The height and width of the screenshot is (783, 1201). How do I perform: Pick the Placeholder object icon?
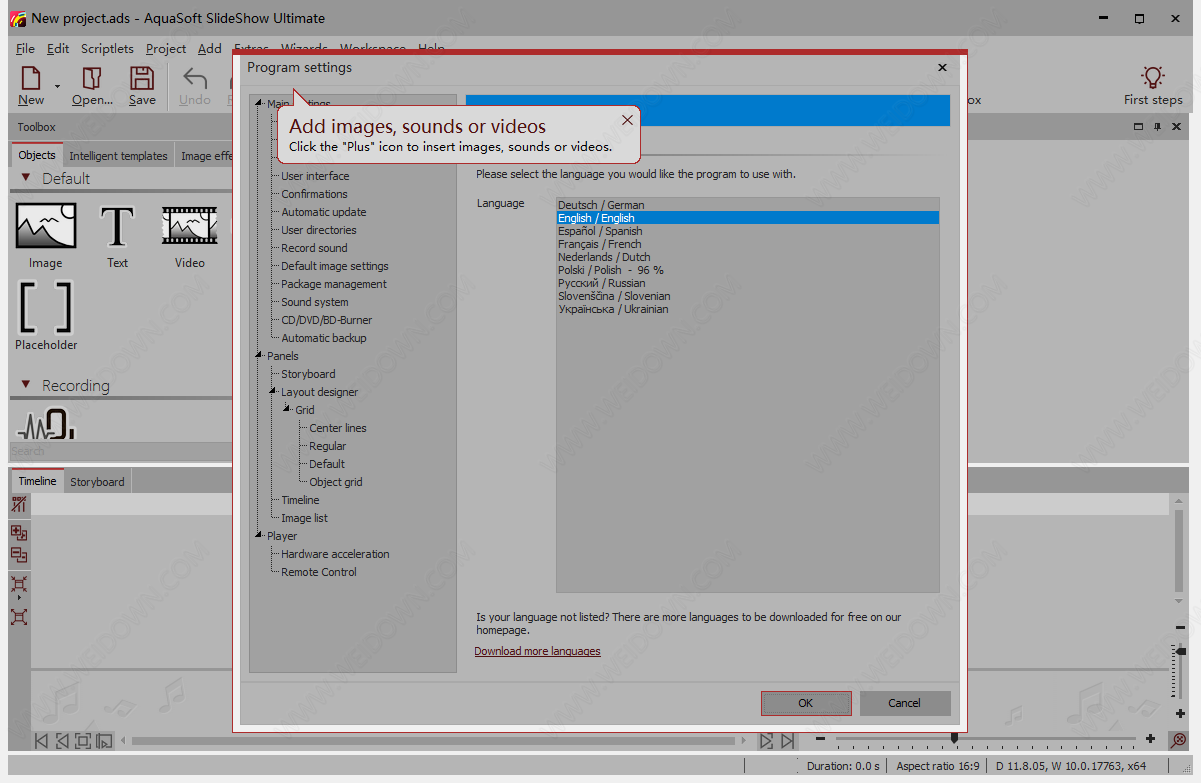46,308
